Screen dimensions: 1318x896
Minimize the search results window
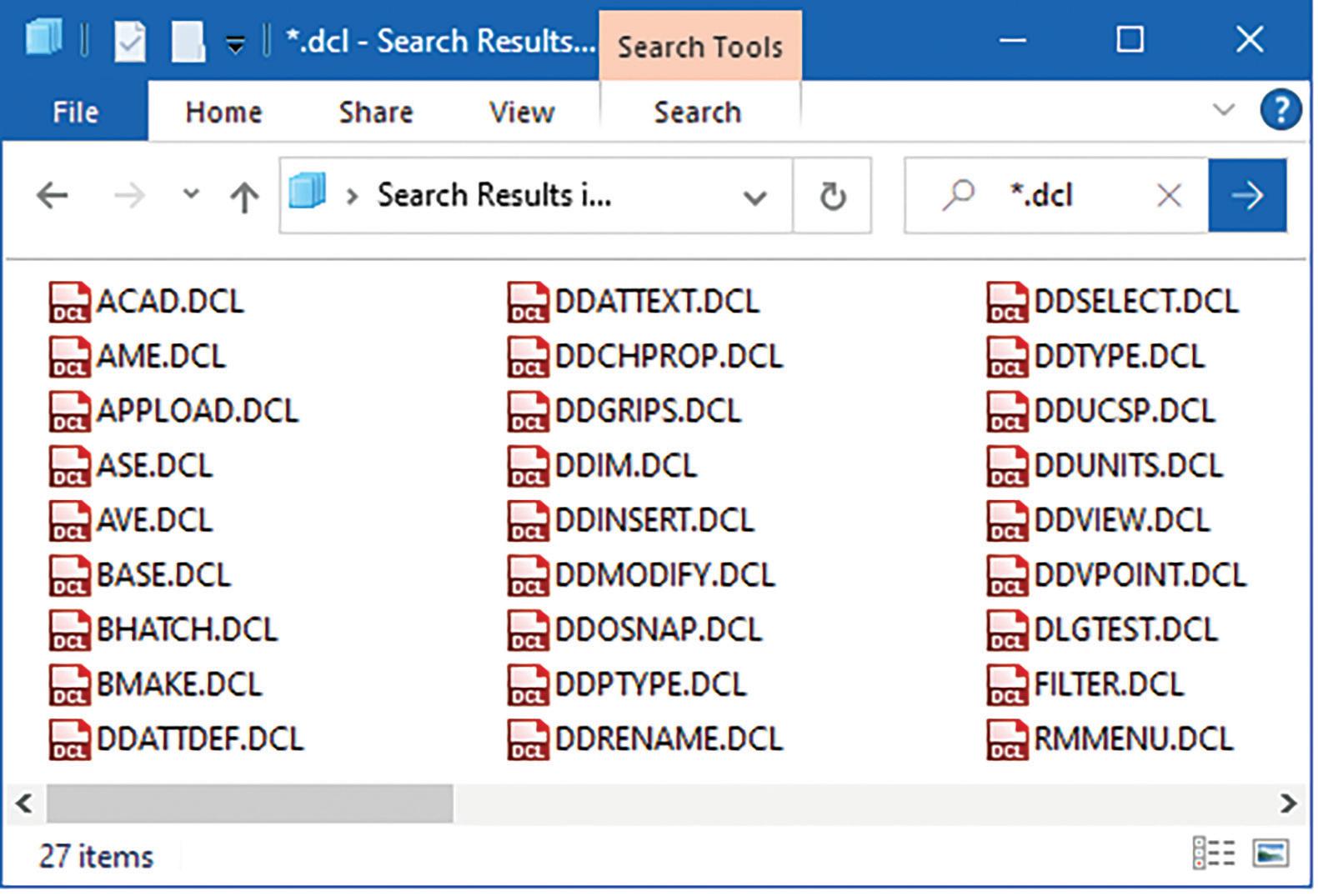1012,40
